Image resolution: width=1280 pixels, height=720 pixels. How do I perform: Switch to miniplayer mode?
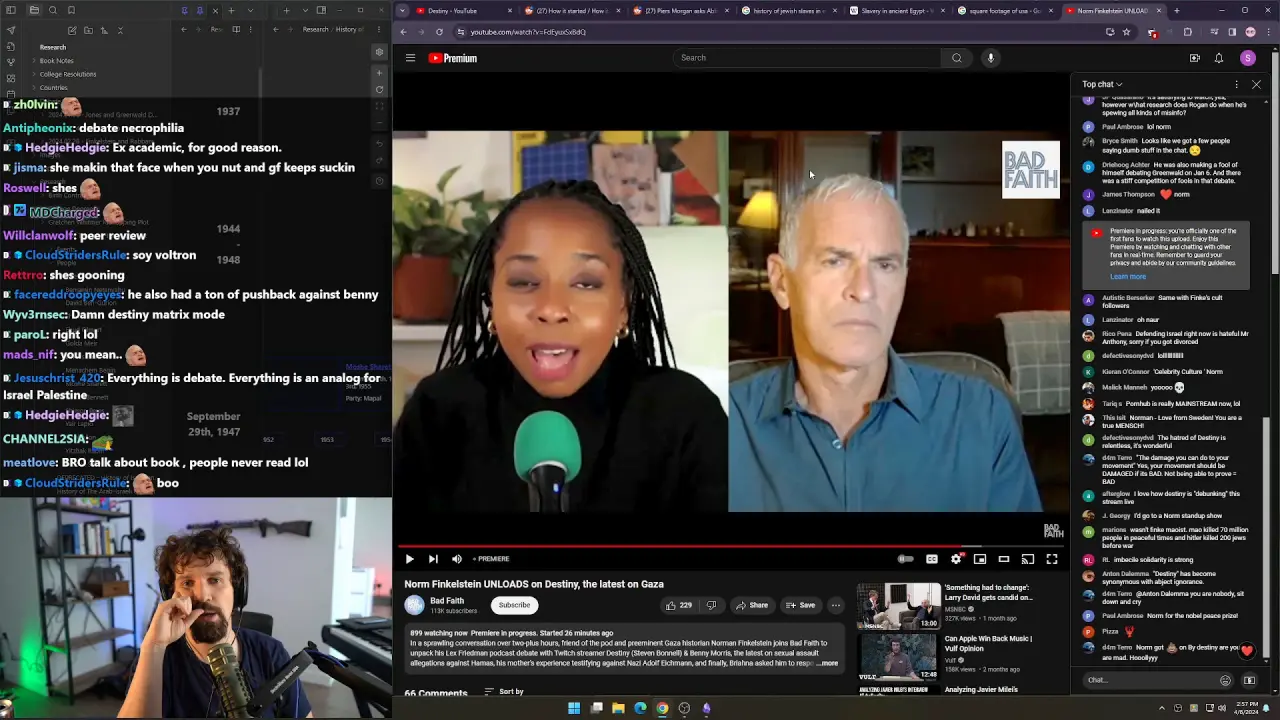pos(980,559)
